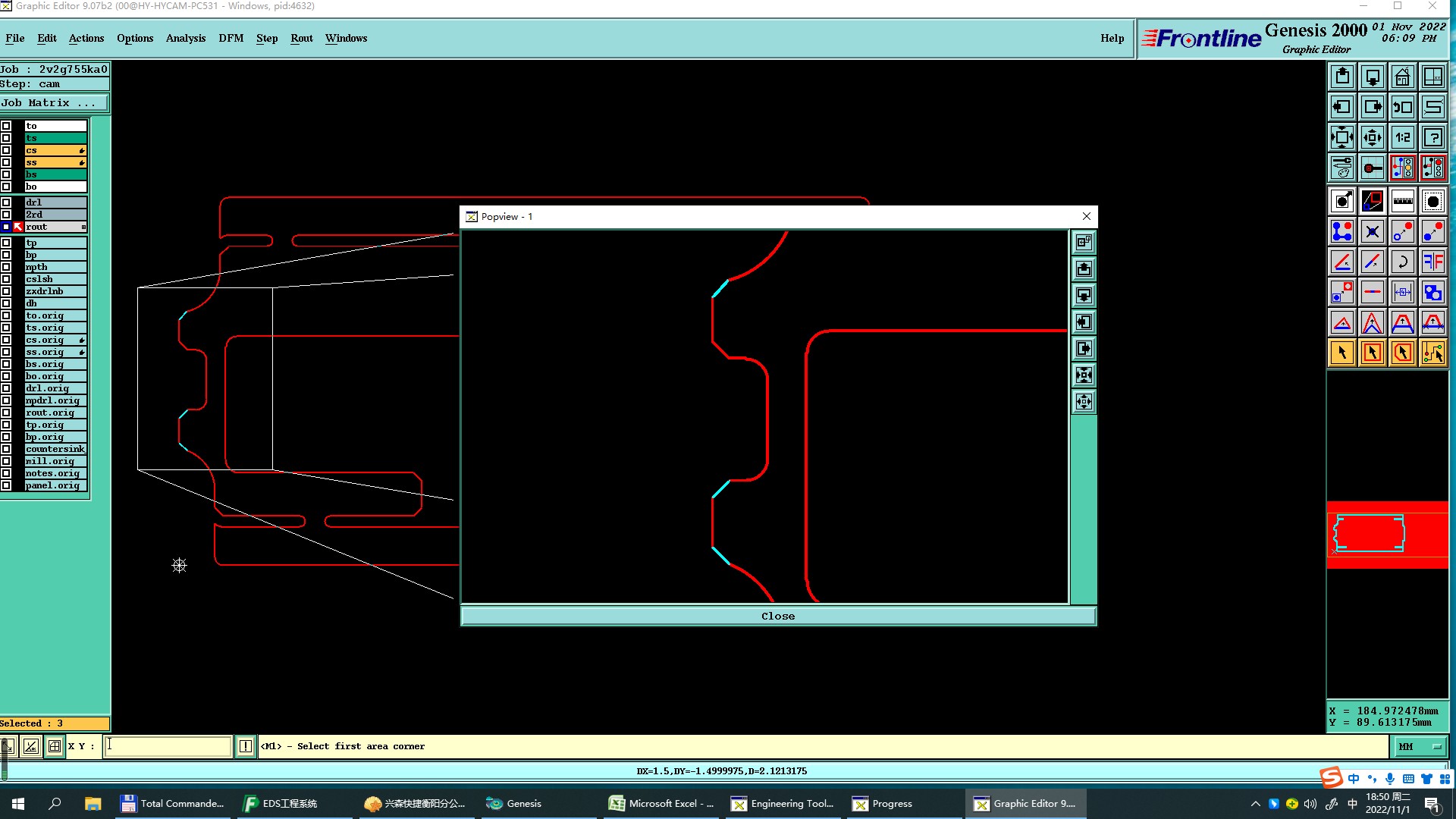
Task: Click the red board overview thumbnail
Action: pyautogui.click(x=1386, y=535)
